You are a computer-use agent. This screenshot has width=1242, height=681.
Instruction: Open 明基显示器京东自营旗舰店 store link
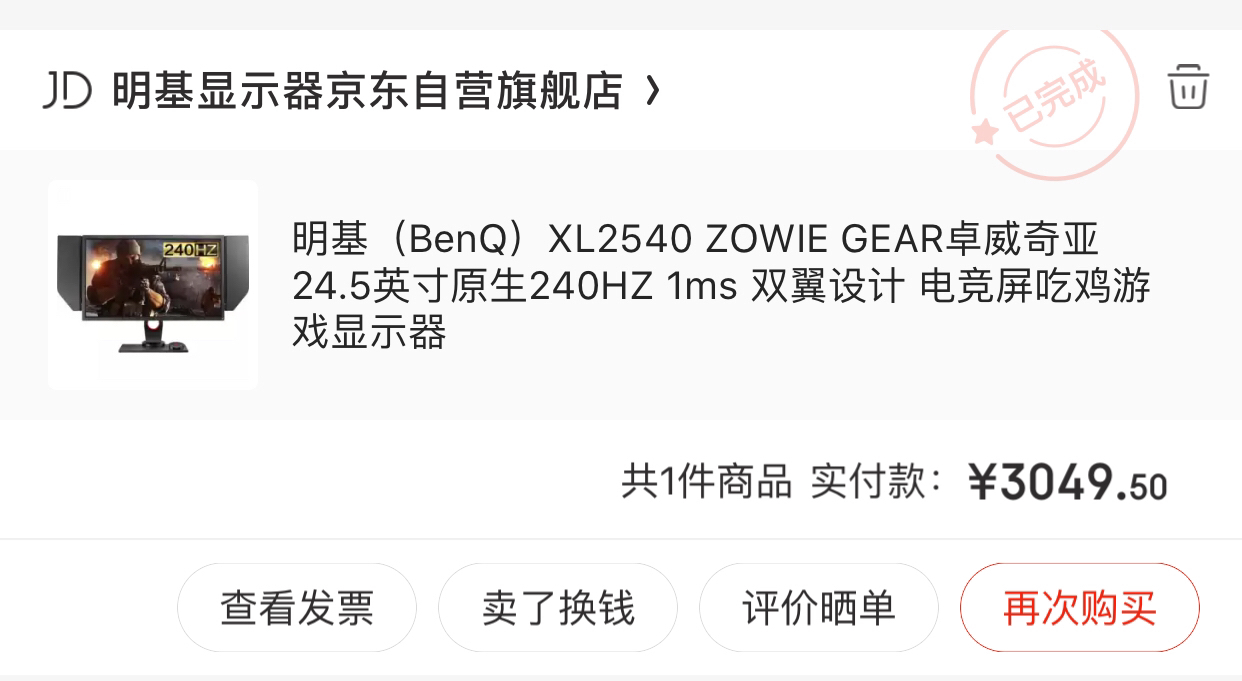point(367,91)
